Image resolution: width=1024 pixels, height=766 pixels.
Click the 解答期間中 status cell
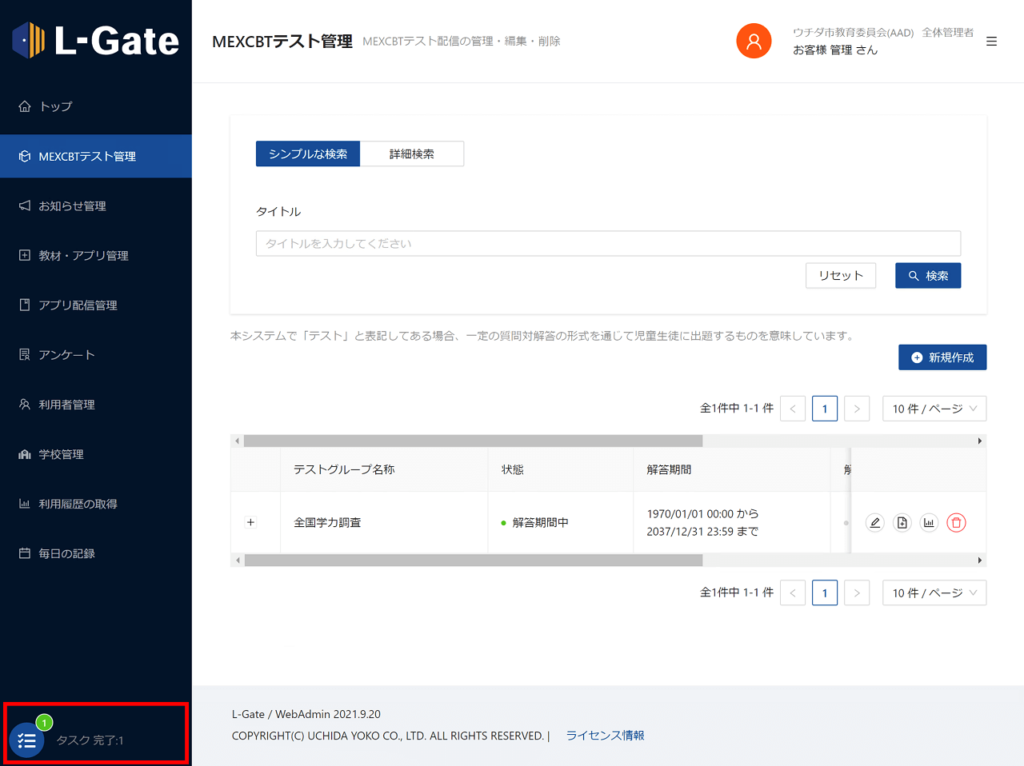[560, 522]
